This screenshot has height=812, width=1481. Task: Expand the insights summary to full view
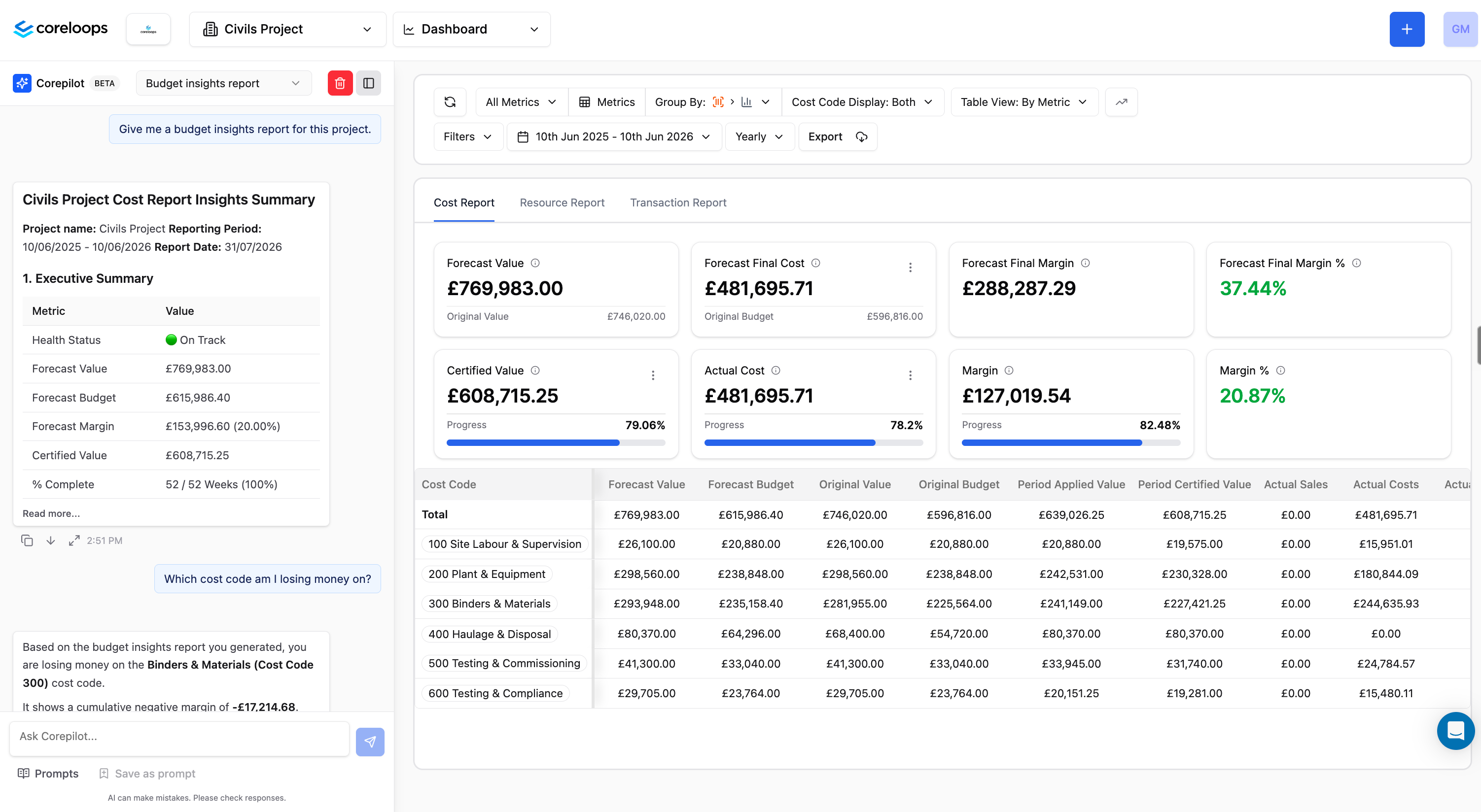[x=74, y=540]
